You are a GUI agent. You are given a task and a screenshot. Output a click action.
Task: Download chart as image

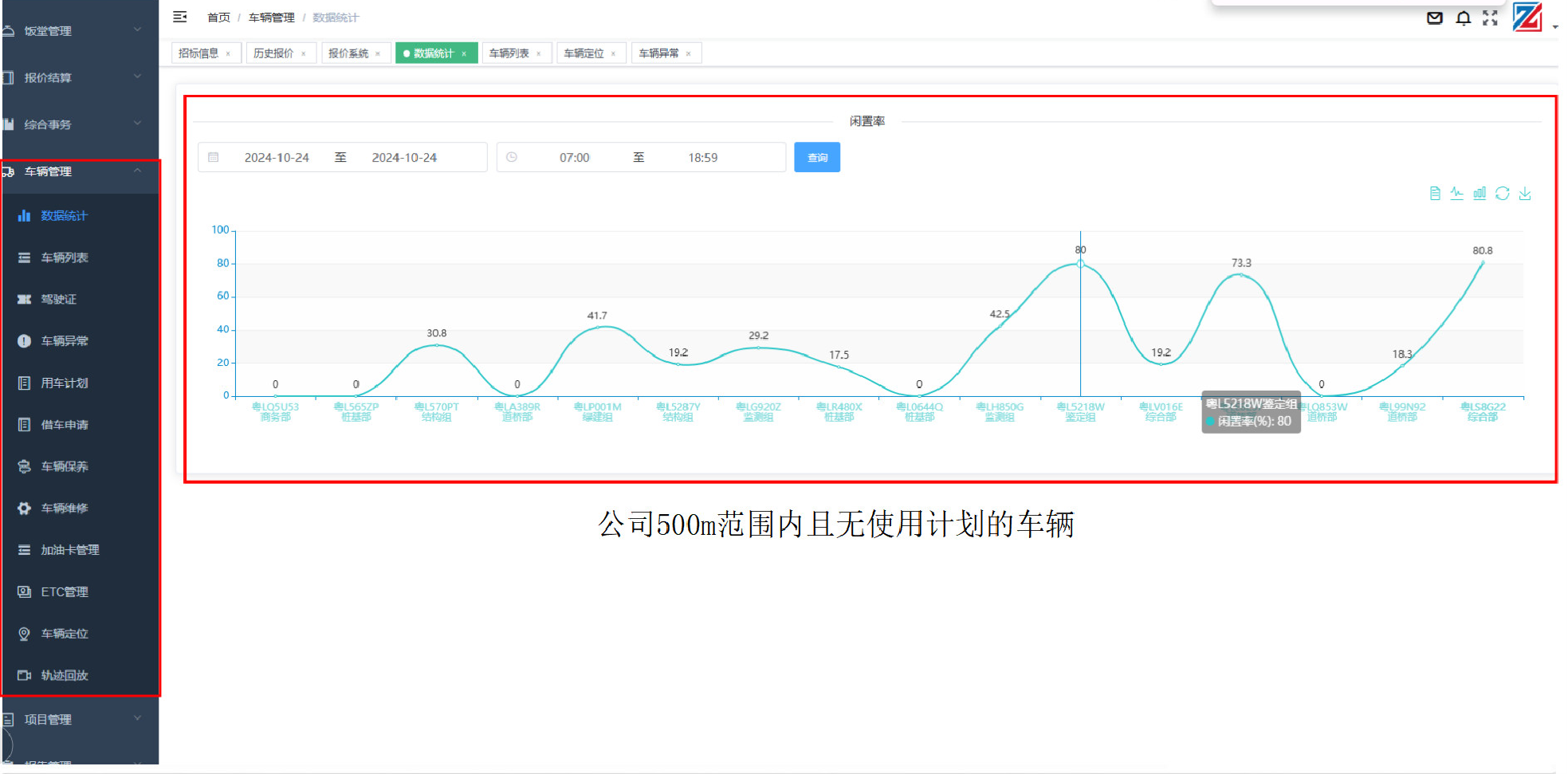pos(1524,194)
